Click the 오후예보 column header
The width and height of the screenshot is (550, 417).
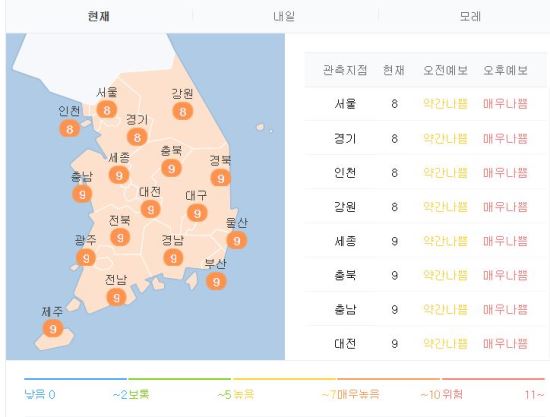pyautogui.click(x=505, y=70)
